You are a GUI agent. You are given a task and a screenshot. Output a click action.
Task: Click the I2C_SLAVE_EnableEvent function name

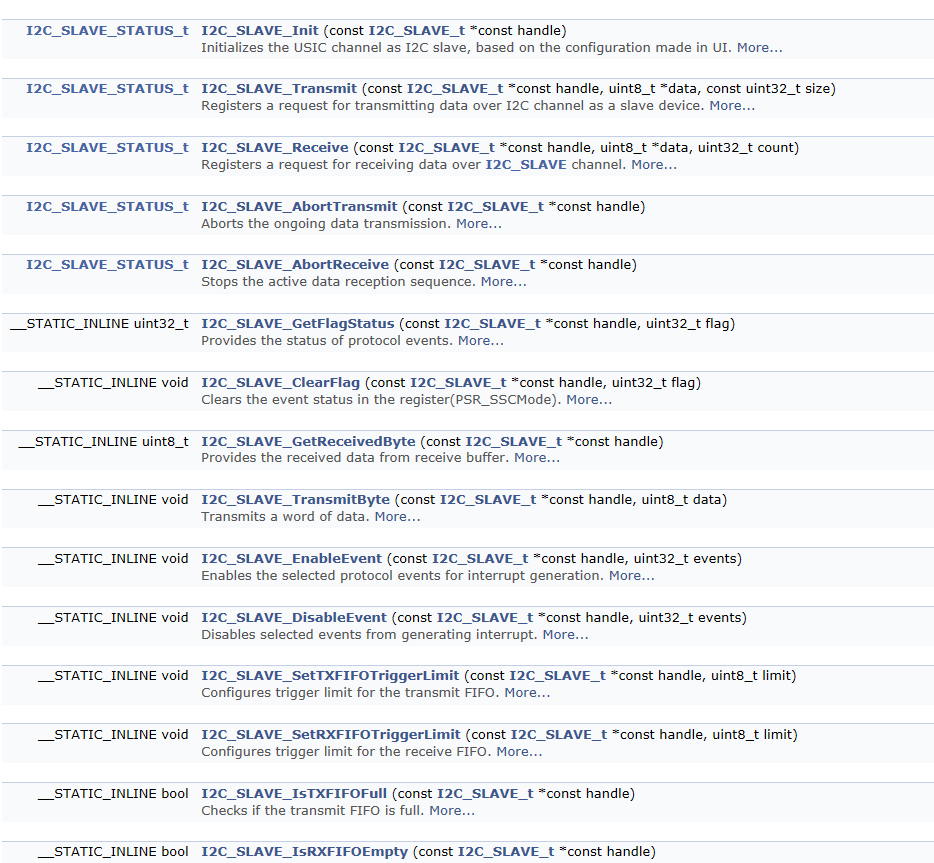(292, 559)
